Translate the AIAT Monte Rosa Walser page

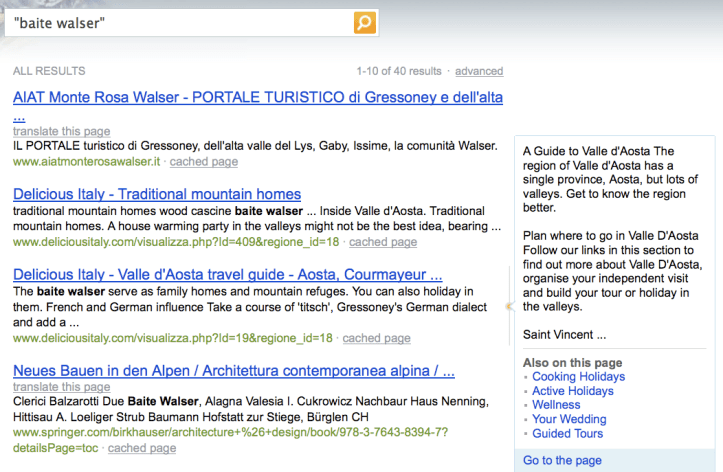coord(61,131)
